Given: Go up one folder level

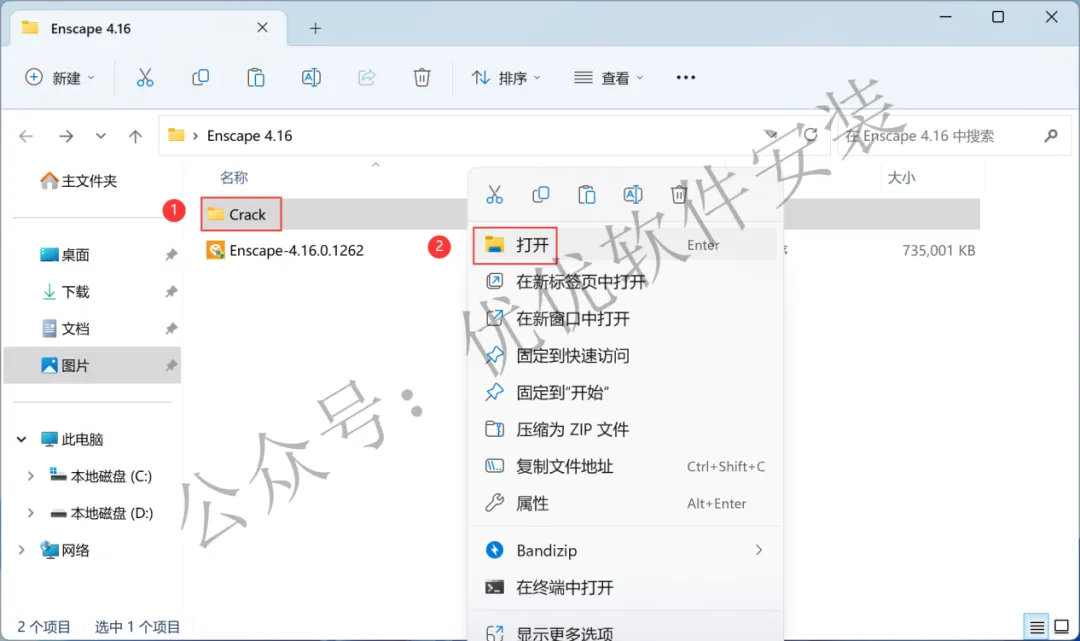Looking at the screenshot, I should coord(136,136).
